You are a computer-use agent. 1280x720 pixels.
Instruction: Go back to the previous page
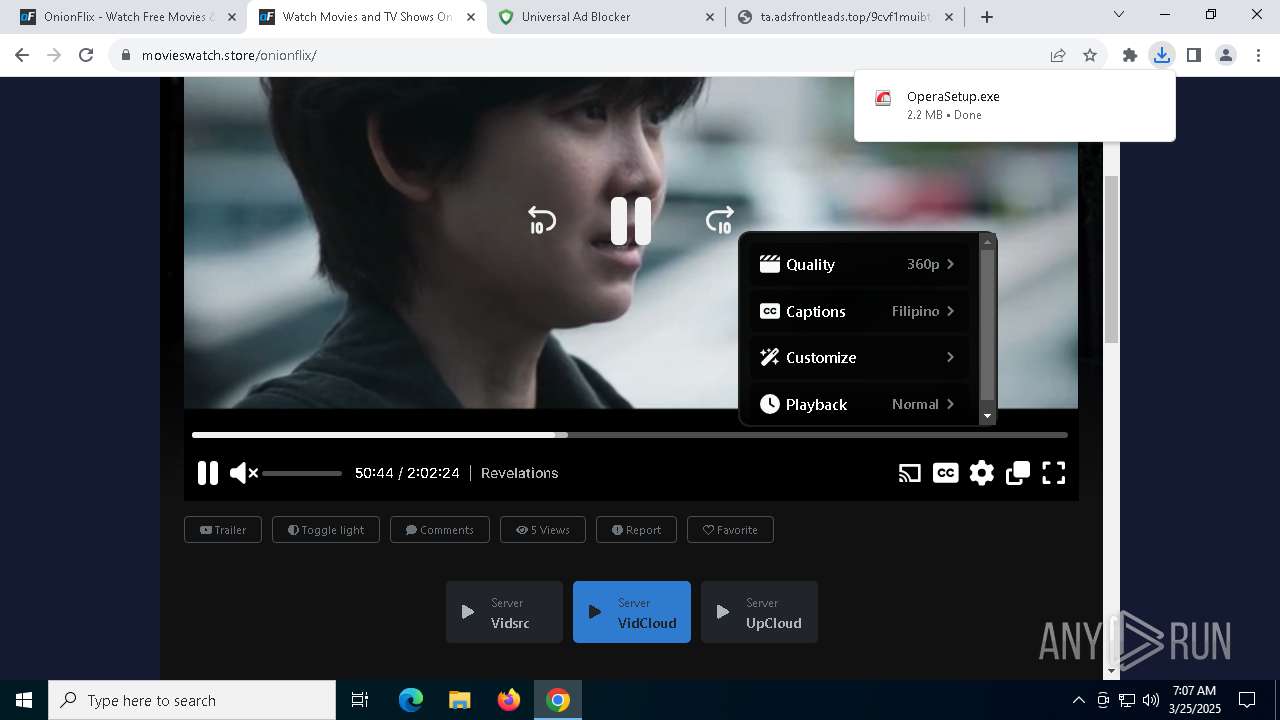point(22,55)
